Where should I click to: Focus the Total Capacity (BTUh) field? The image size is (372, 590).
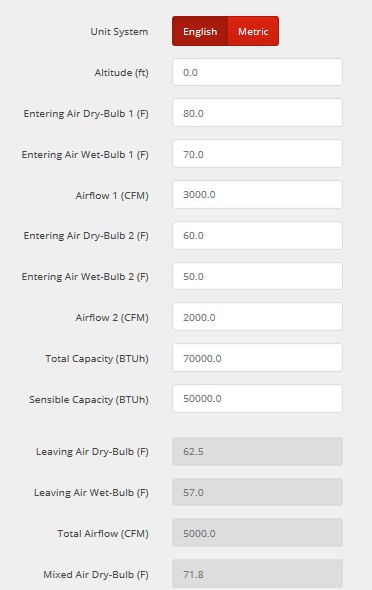[x=257, y=358]
